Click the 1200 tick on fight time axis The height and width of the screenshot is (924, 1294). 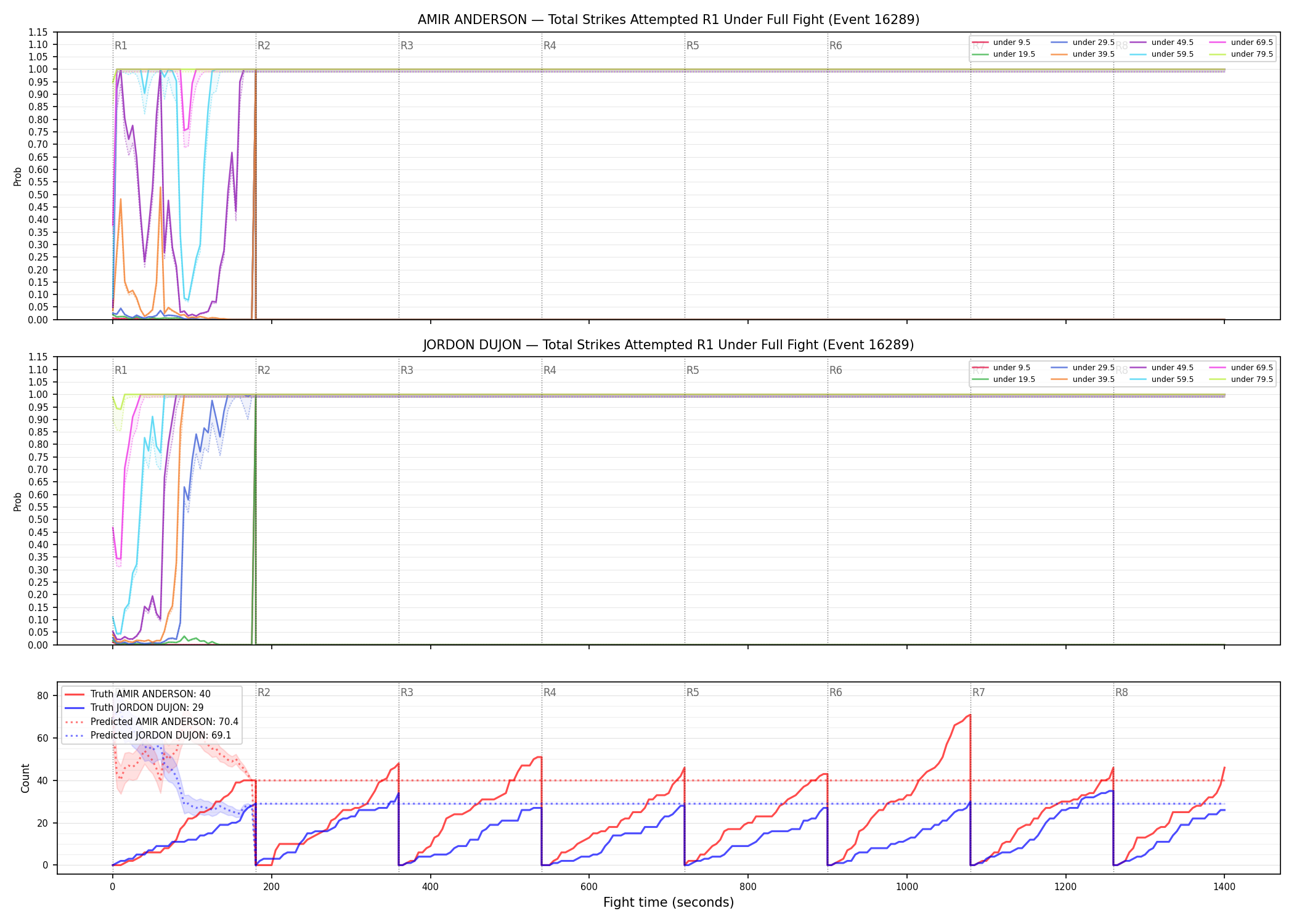[x=1066, y=887]
